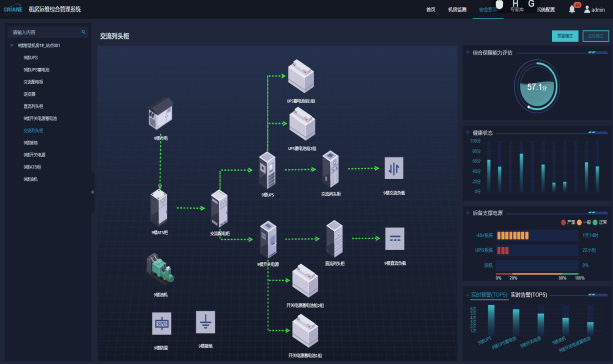Image resolution: width=613 pixels, height=364 pixels.
Task: Select the SPD lightning protection icon
Action: tap(161, 323)
